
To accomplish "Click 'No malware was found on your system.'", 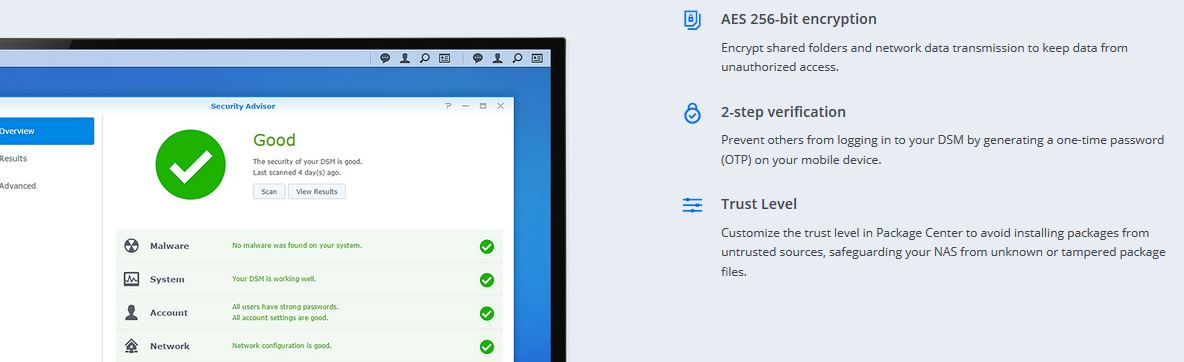I will 297,245.
